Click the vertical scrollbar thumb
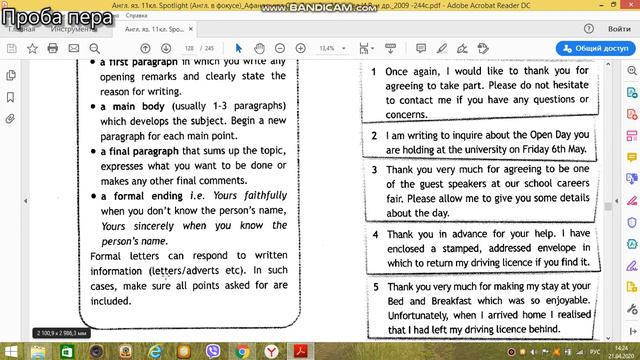Viewport: 640px width, 360px height. click(608, 206)
